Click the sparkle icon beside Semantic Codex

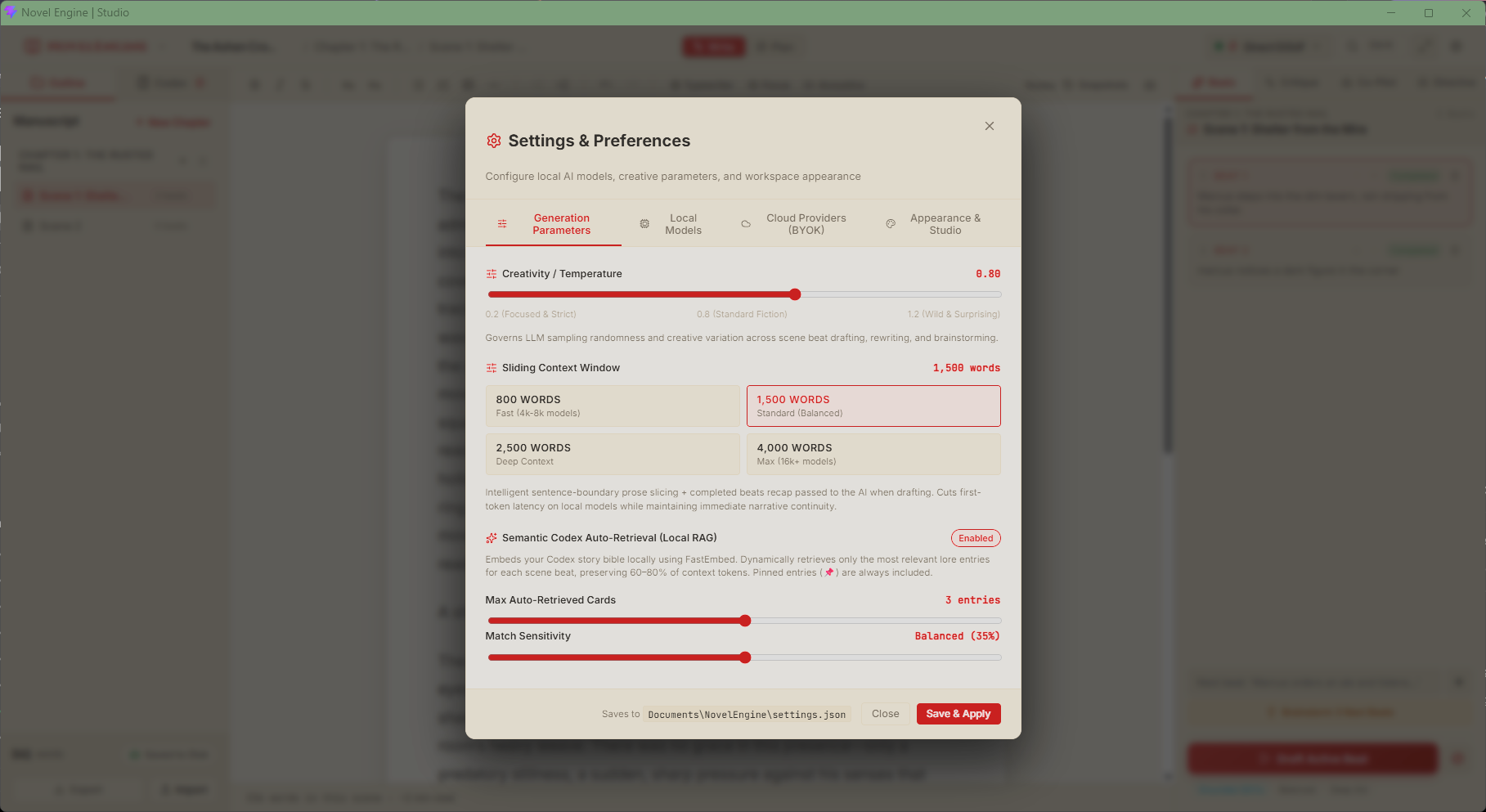[492, 538]
